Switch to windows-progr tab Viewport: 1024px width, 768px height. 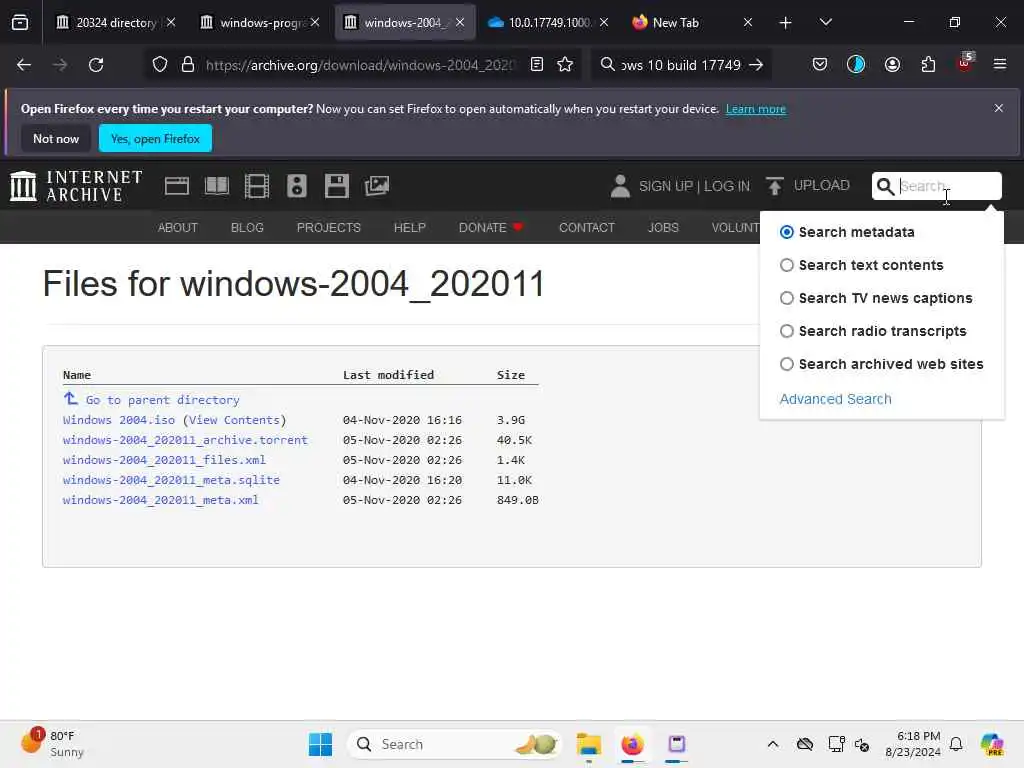[x=259, y=22]
